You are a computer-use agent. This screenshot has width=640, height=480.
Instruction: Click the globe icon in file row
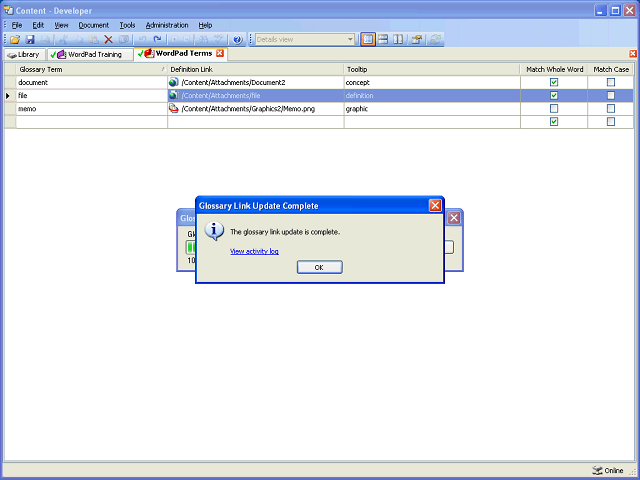173,95
